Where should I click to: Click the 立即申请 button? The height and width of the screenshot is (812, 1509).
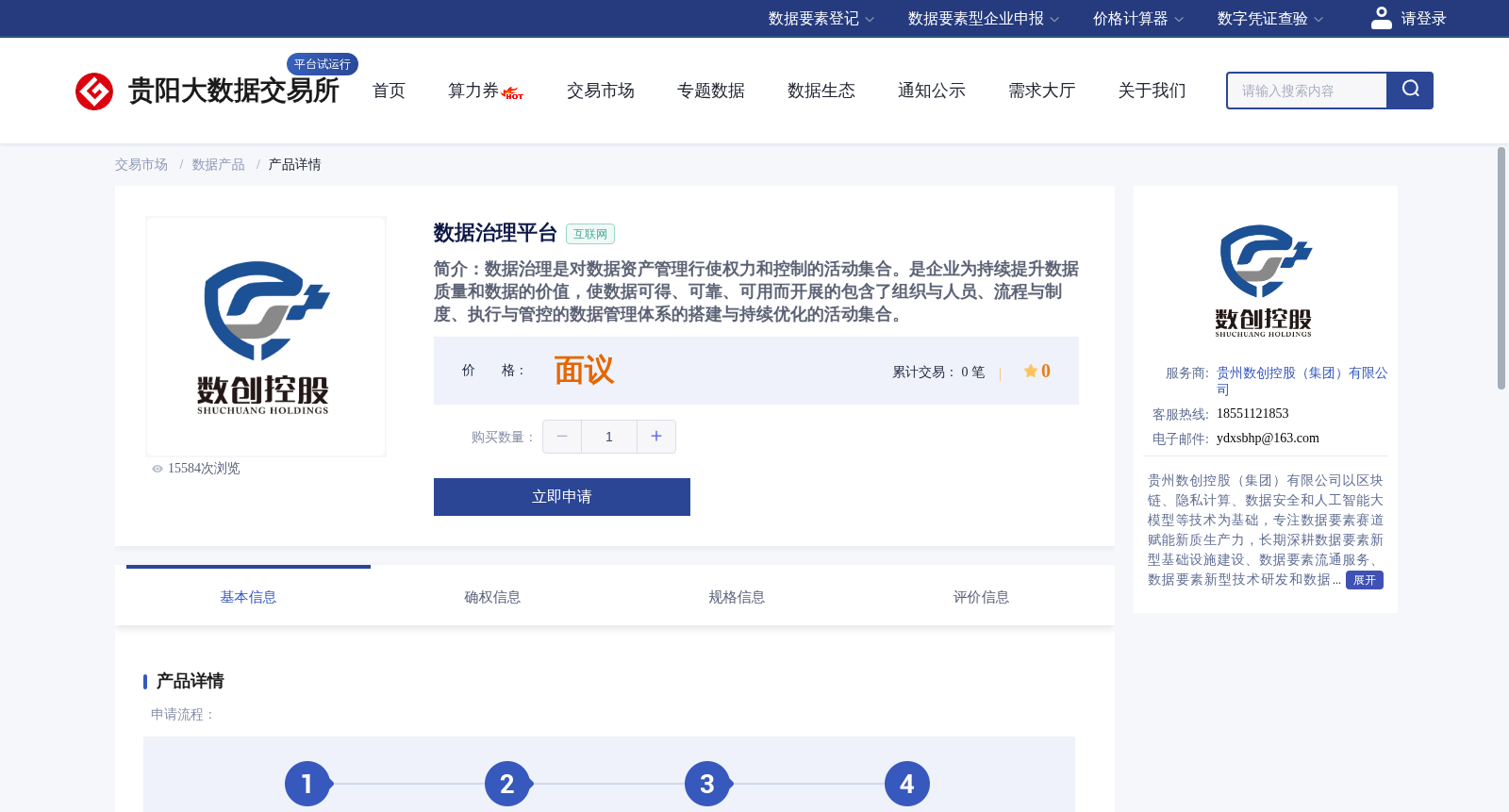click(x=562, y=497)
